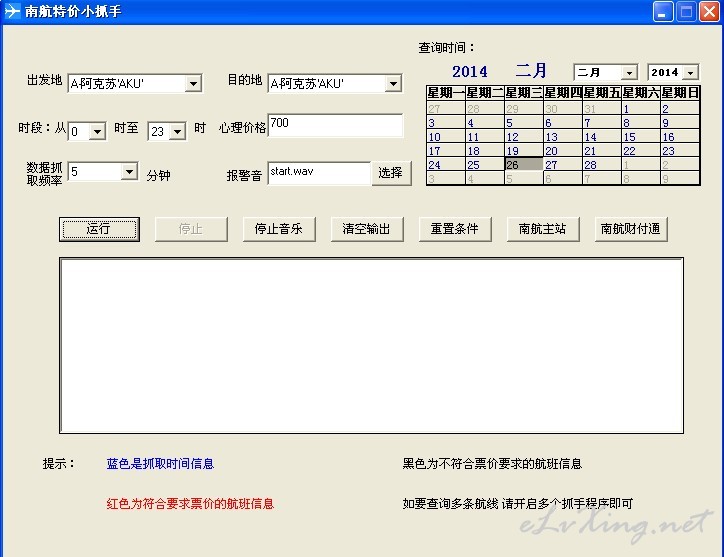Click the 星期日 column header

680,93
